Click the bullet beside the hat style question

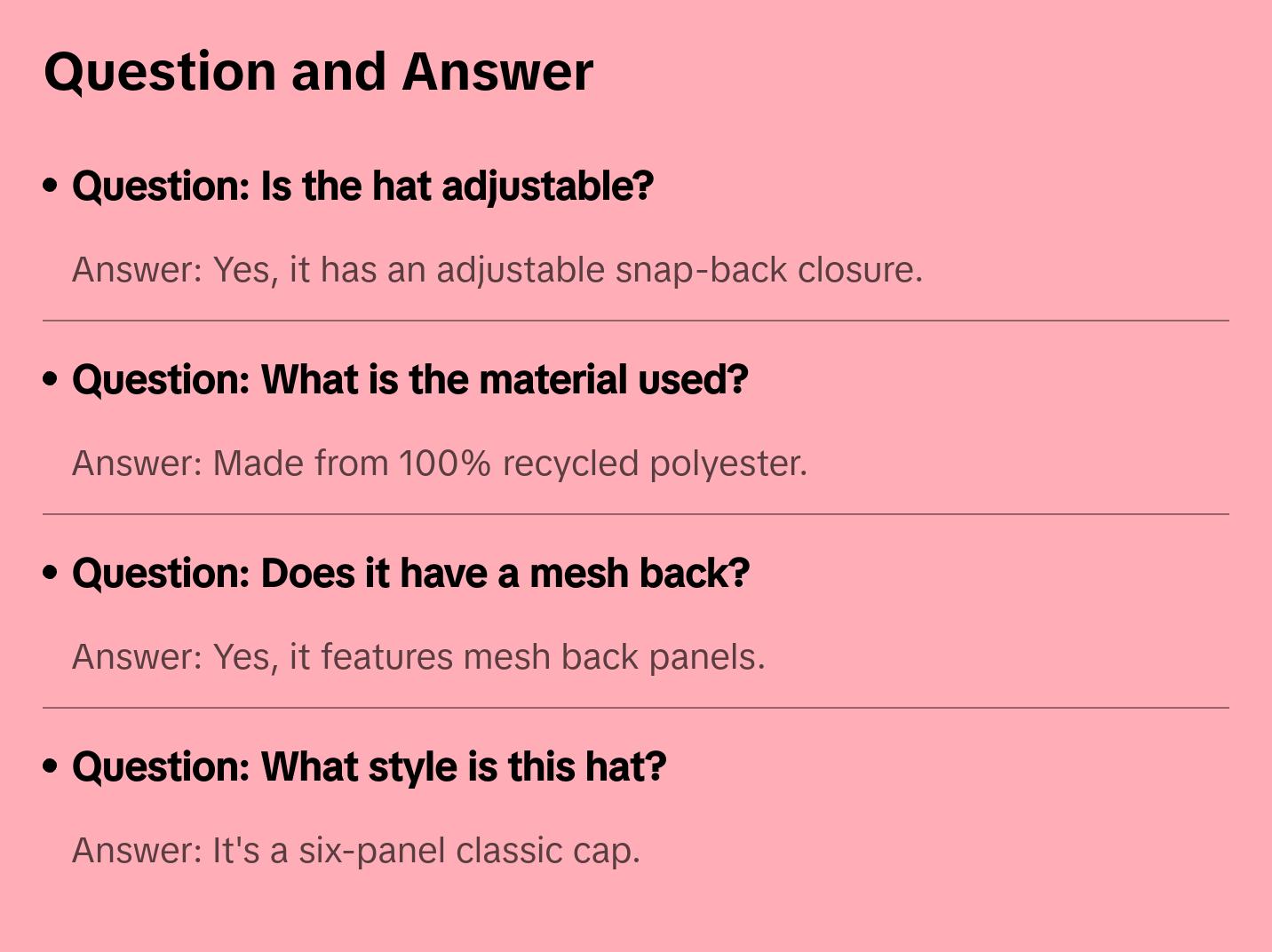tap(51, 766)
